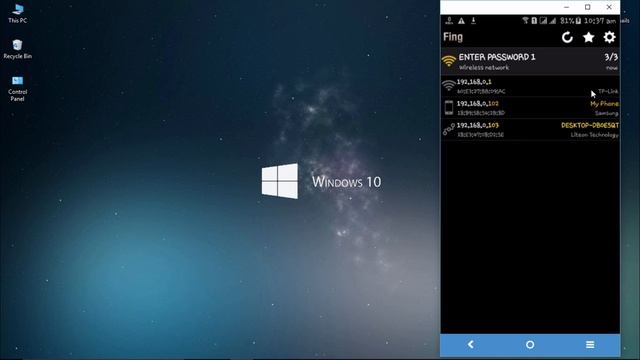The height and width of the screenshot is (360, 640).
Task: Click the Wireless network subtitle
Action: point(484,68)
